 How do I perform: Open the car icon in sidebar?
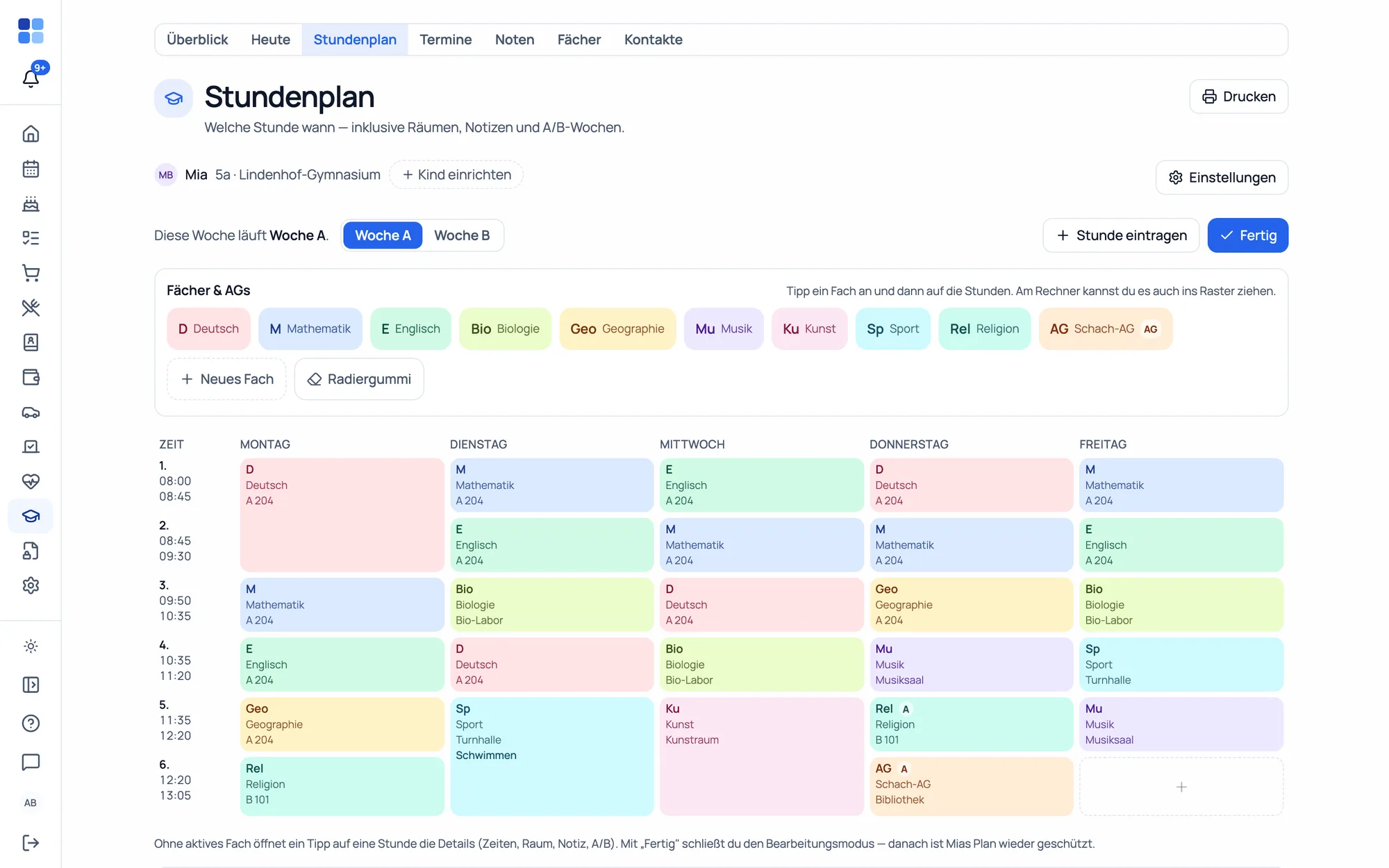[31, 412]
